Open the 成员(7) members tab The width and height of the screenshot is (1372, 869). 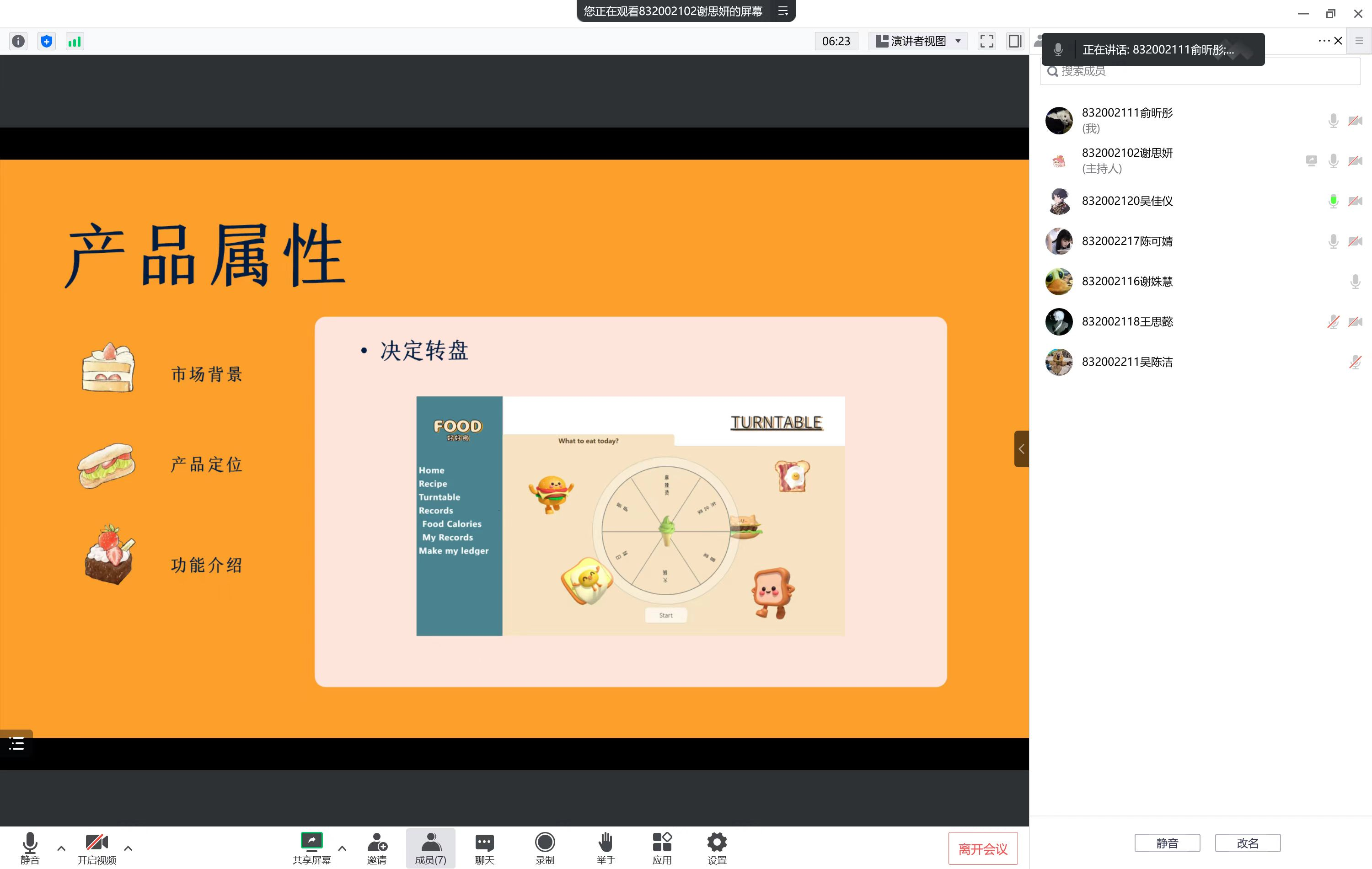(x=430, y=848)
